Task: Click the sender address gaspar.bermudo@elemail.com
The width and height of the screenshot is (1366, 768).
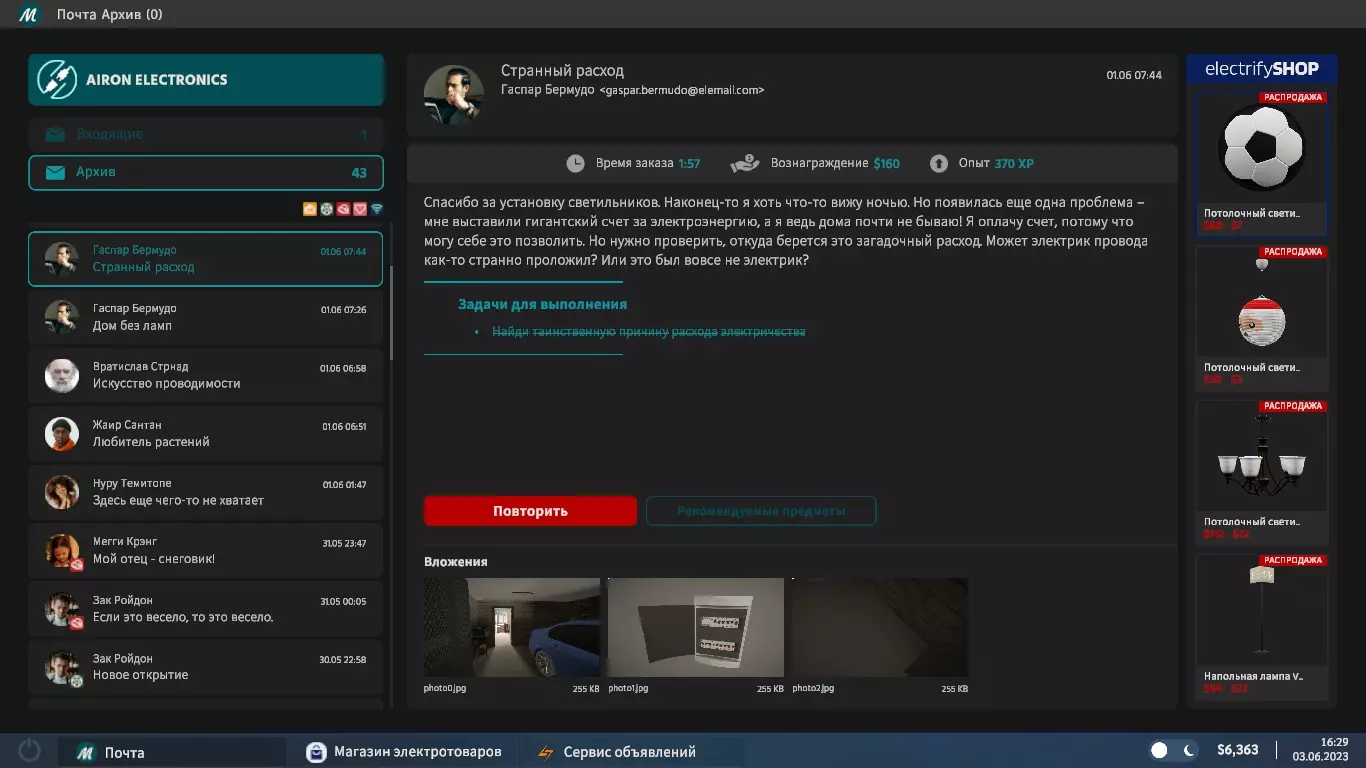Action: 682,90
